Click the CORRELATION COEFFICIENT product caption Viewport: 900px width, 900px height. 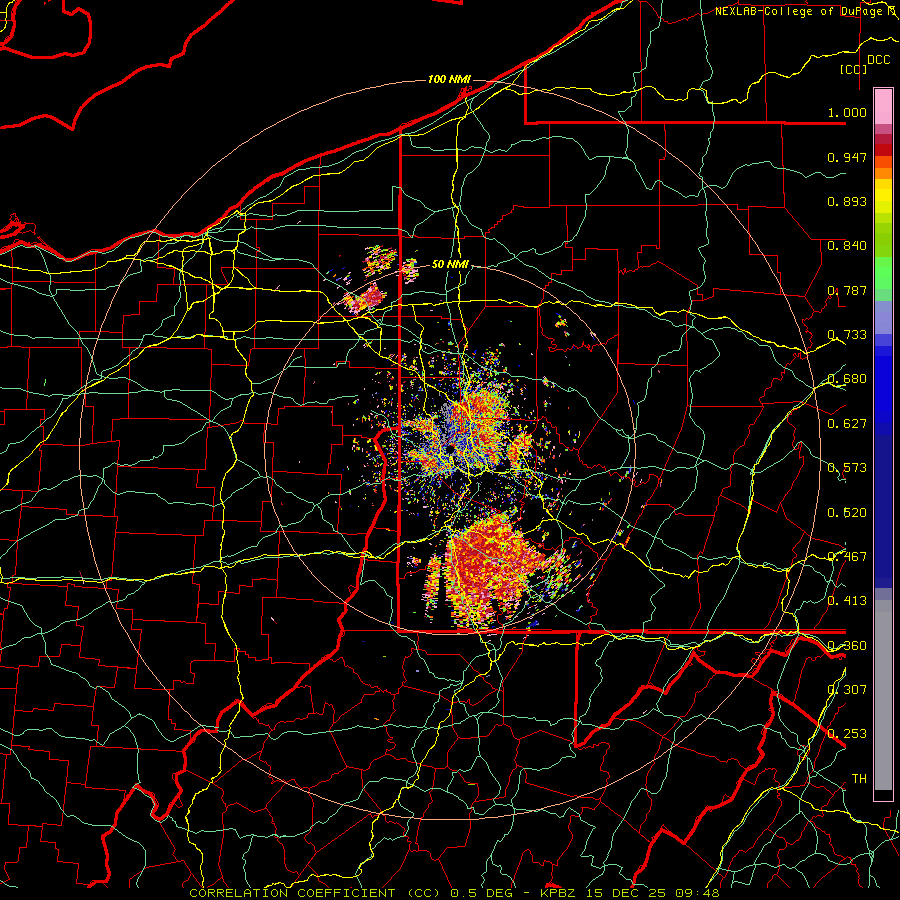(454, 893)
